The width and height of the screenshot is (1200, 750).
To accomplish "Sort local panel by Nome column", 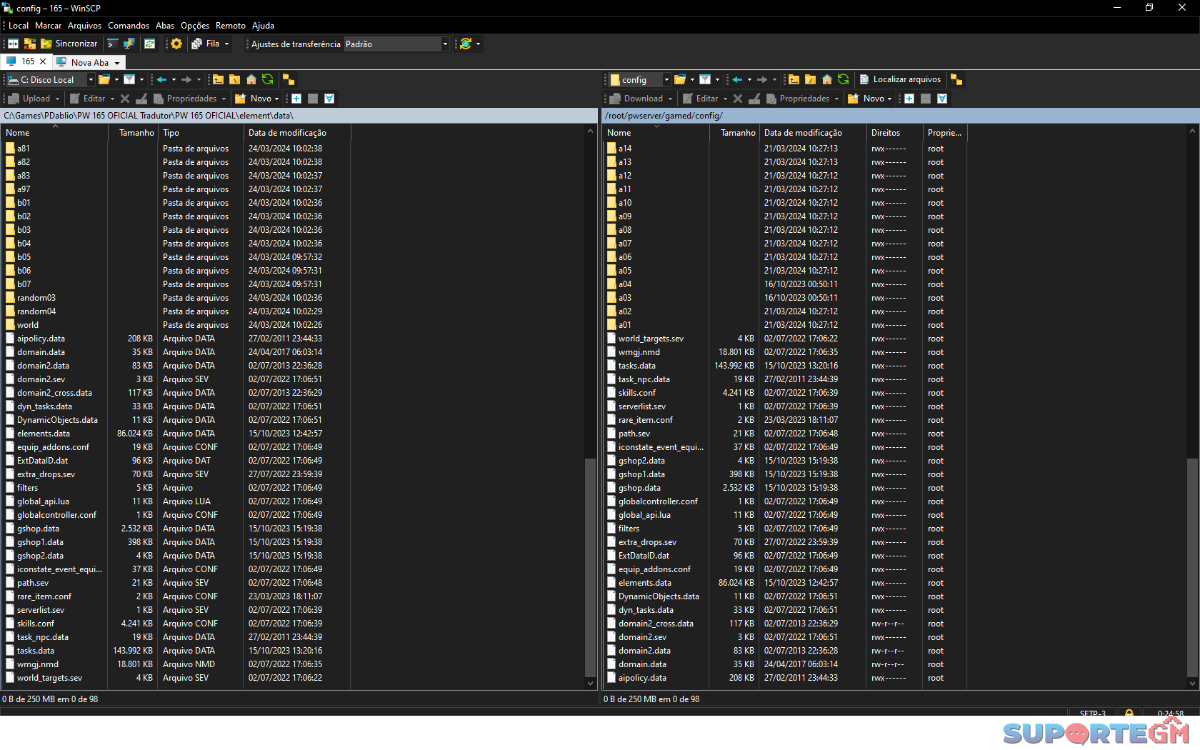I will (55, 132).
